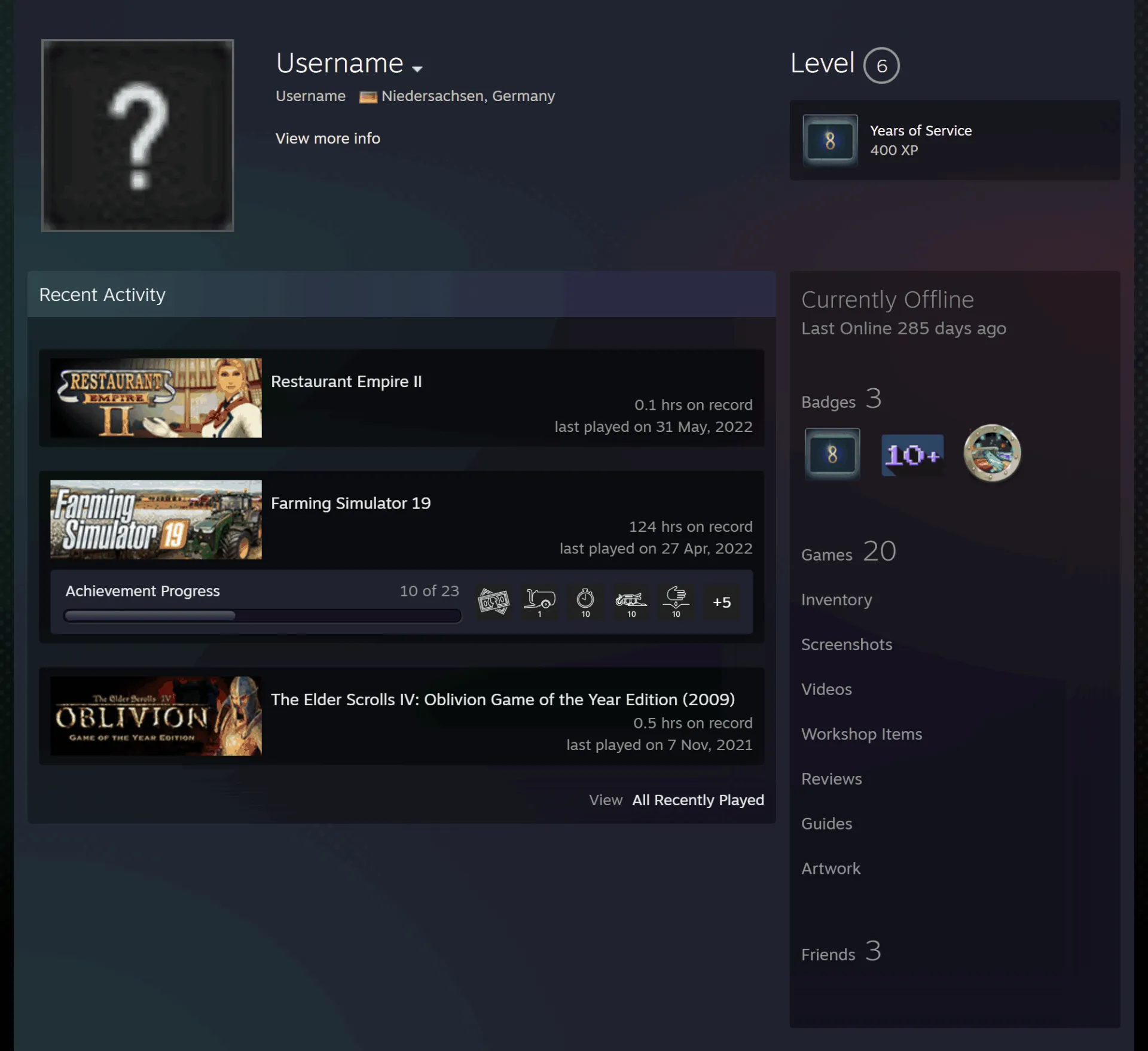
Task: Click the Achievement Progress bar
Action: pyautogui.click(x=262, y=616)
